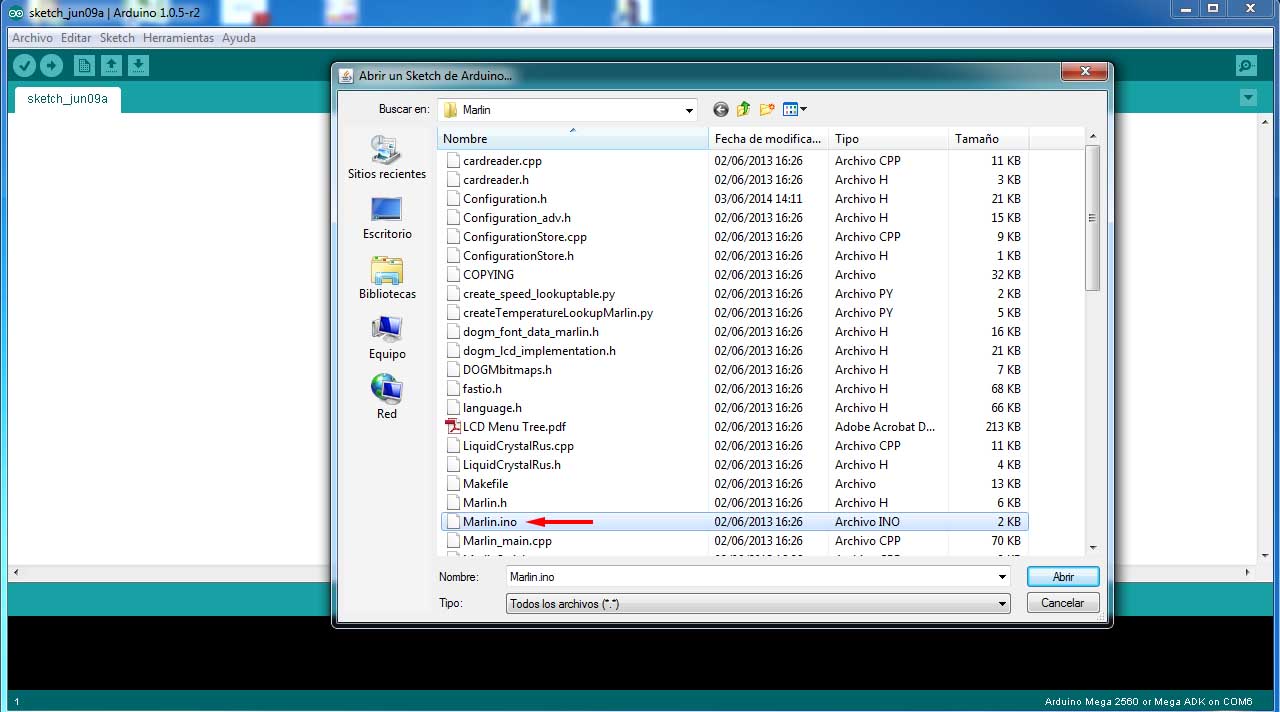Open Sitios recientes in the sidebar
The width and height of the screenshot is (1280, 712).
coord(387,158)
